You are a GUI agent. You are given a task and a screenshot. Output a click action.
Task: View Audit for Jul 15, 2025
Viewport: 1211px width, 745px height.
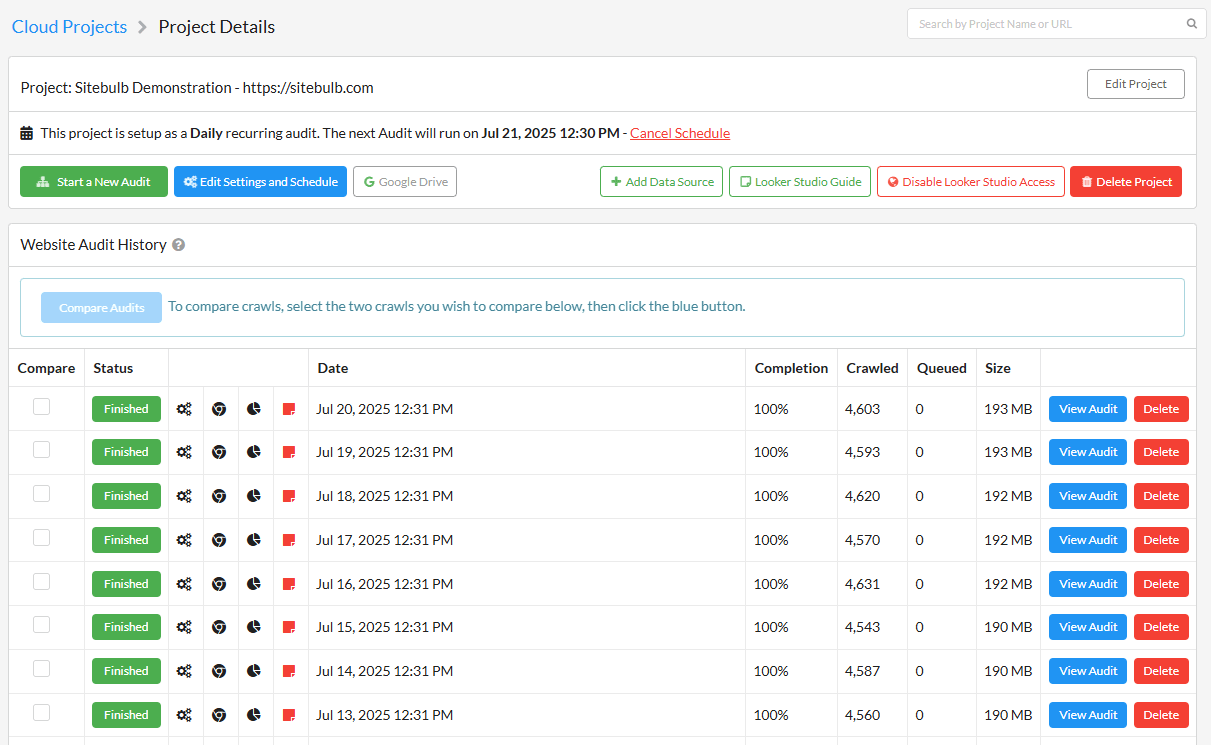tap(1088, 627)
